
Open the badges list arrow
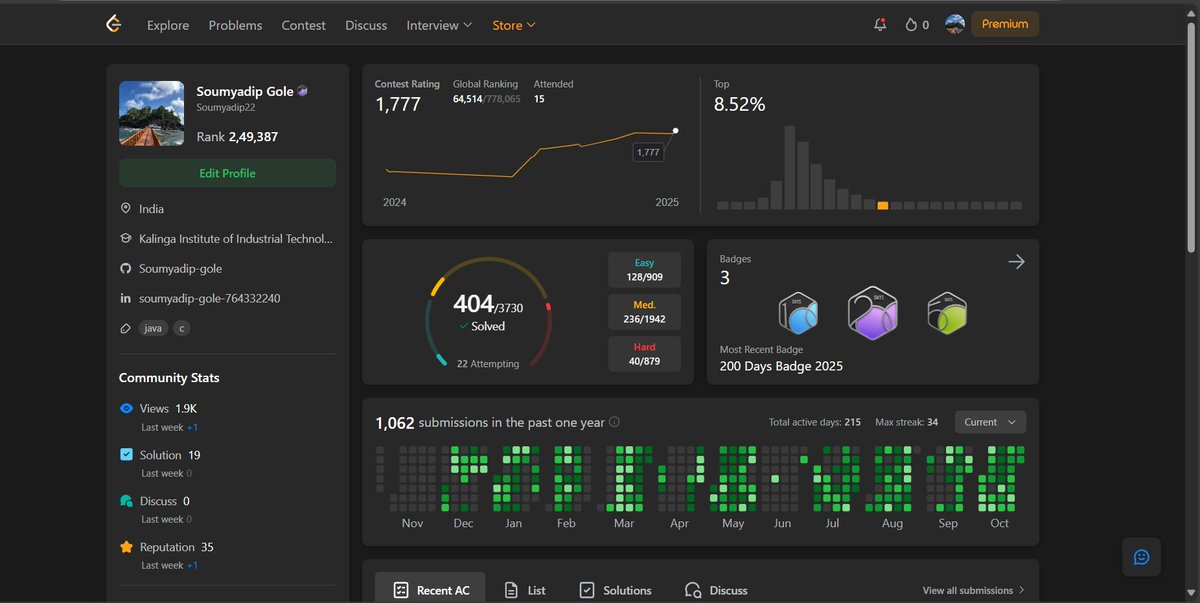[x=1016, y=262]
